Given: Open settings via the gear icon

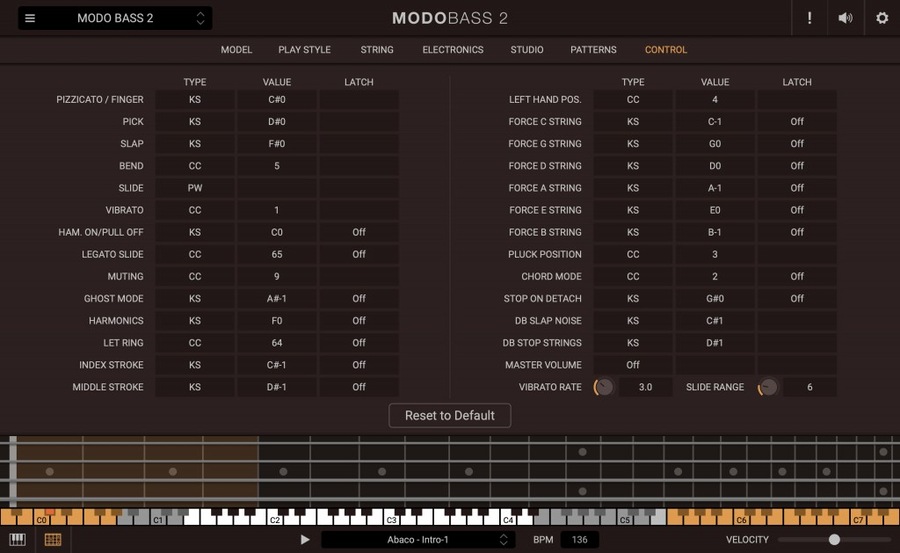Looking at the screenshot, I should click(x=882, y=18).
